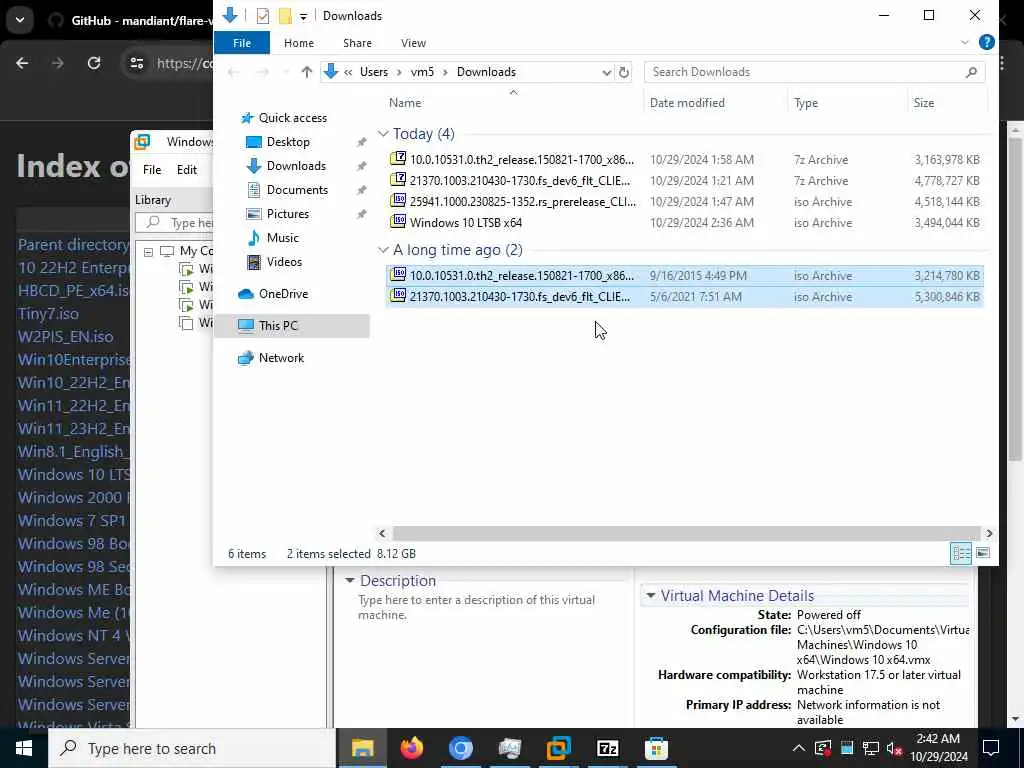Select the 21370.1003 7z Archive file
The height and width of the screenshot is (768, 1024).
pyautogui.click(x=684, y=180)
